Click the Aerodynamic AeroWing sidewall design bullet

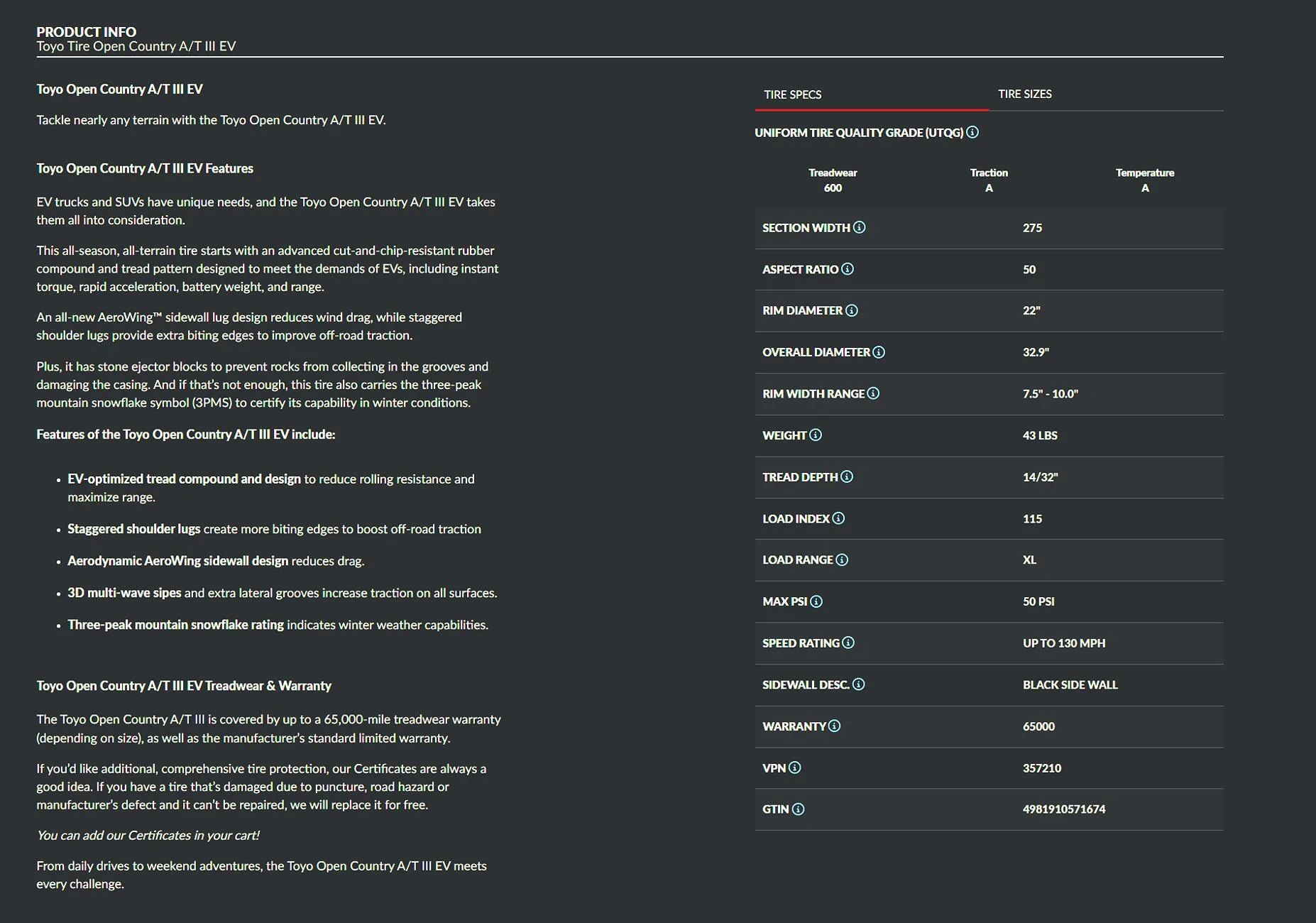click(216, 561)
